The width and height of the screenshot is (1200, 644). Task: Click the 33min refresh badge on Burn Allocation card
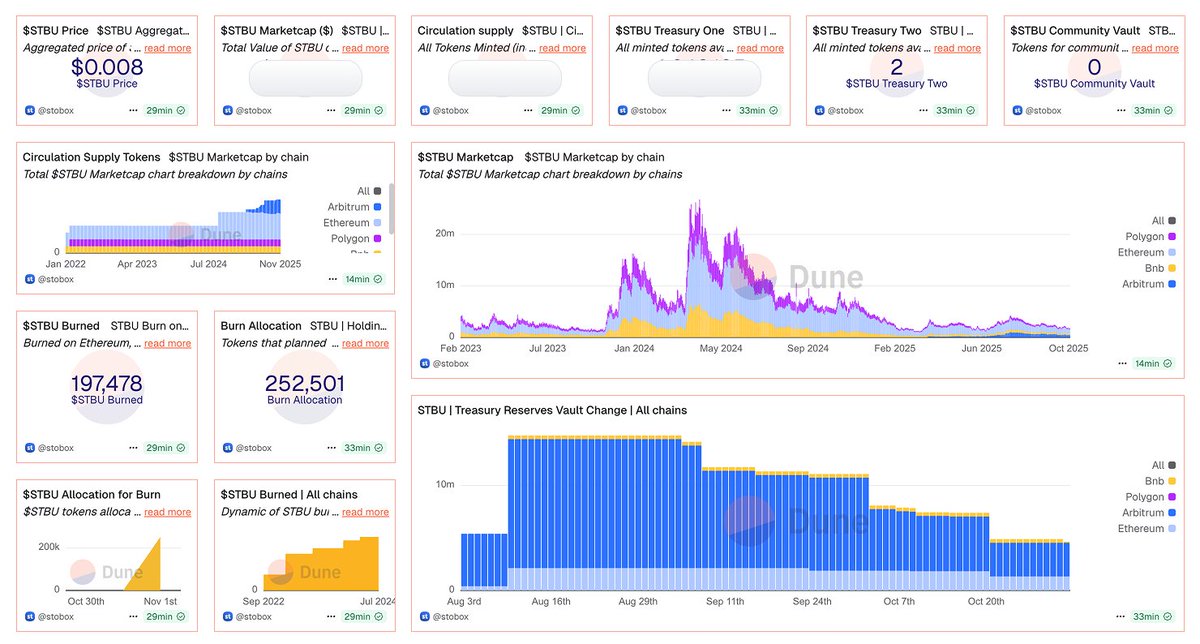pyautogui.click(x=364, y=449)
